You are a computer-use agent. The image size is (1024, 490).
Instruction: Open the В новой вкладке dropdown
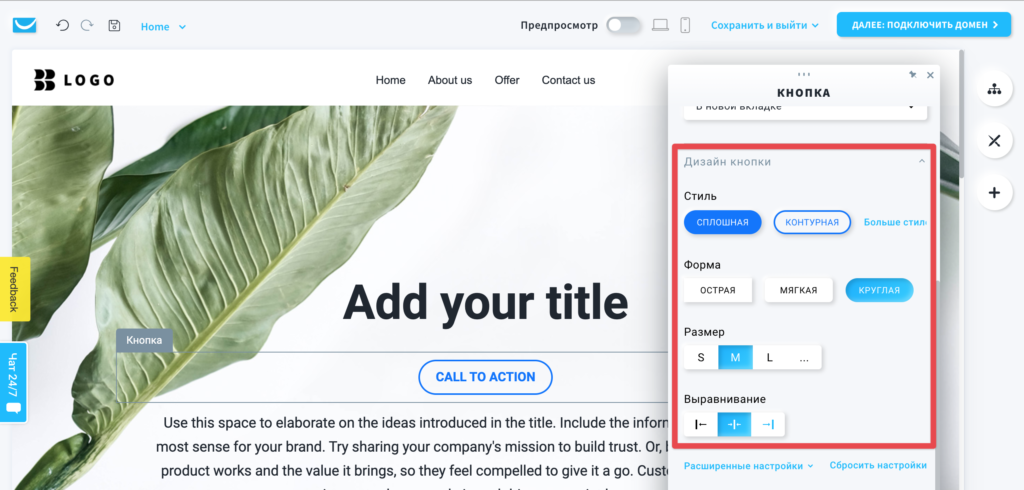click(x=805, y=110)
